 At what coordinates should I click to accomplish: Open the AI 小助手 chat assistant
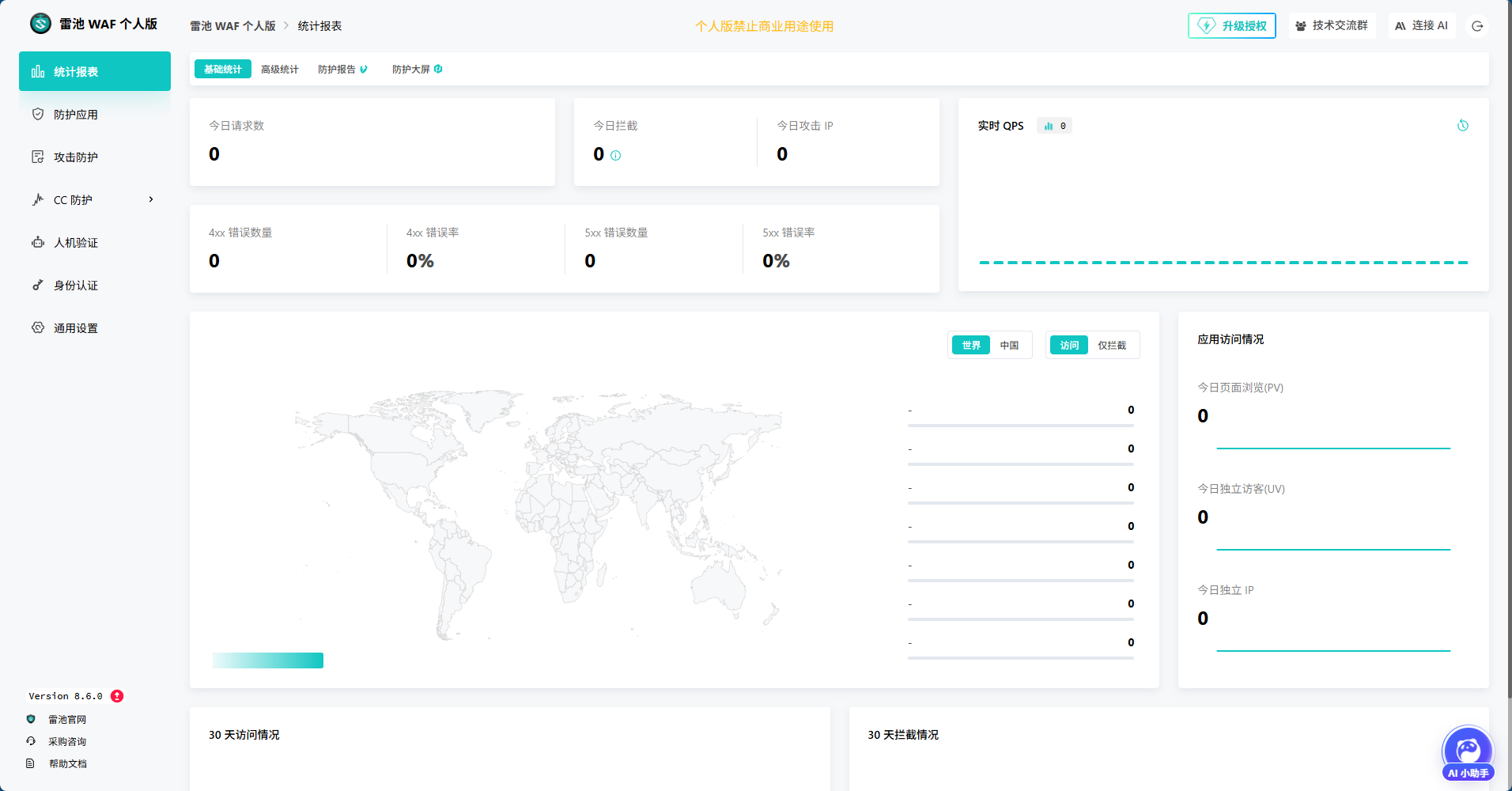1468,753
